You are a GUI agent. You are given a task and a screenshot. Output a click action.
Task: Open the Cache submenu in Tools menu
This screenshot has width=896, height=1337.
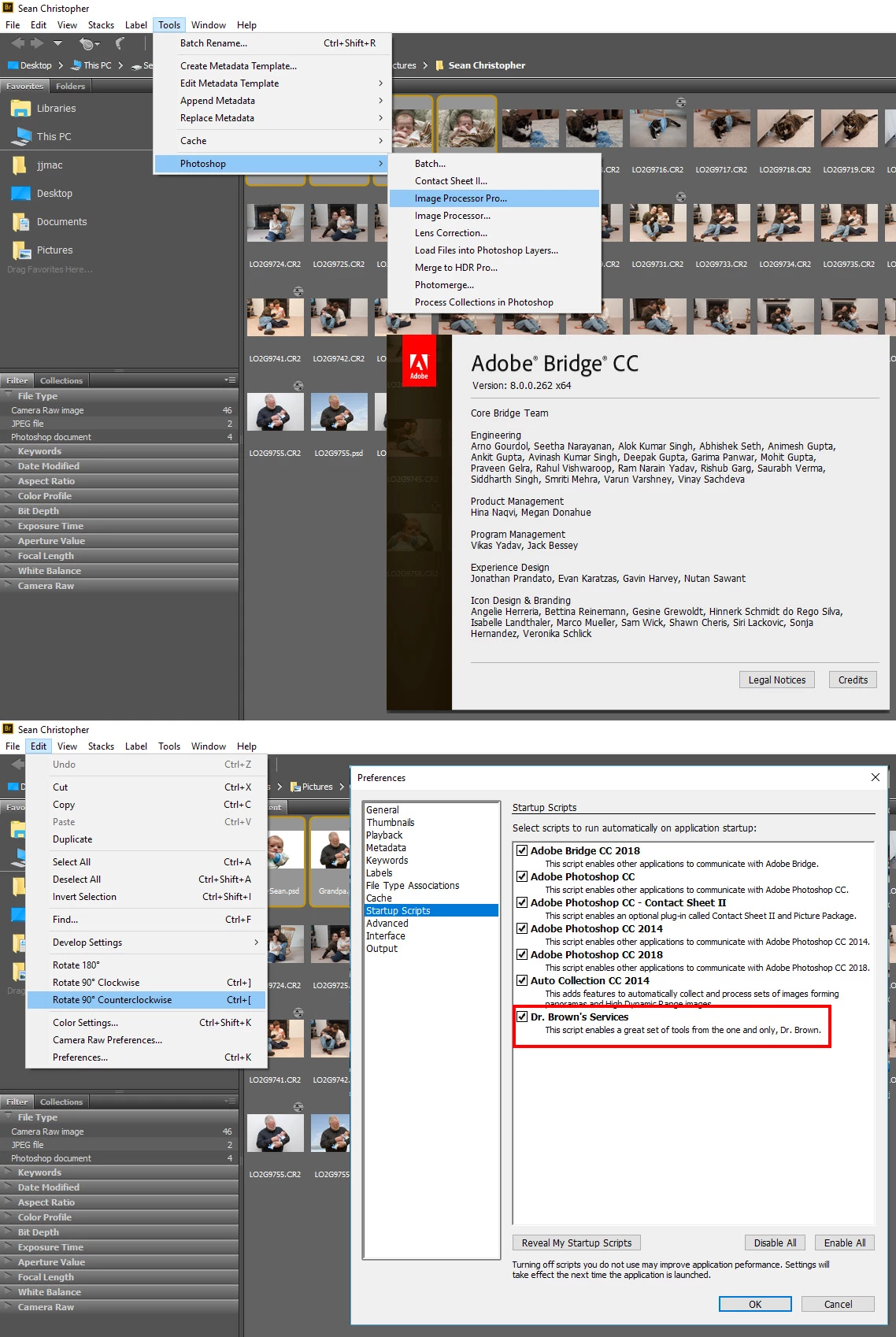pos(272,141)
